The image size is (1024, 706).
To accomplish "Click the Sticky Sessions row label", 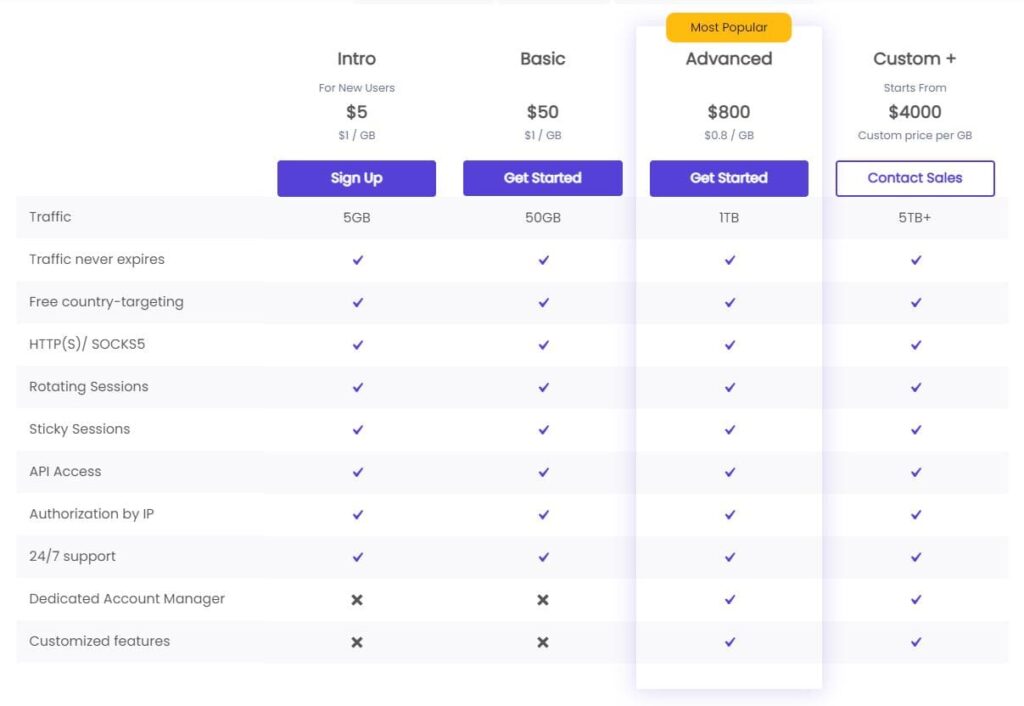I will coord(80,429).
